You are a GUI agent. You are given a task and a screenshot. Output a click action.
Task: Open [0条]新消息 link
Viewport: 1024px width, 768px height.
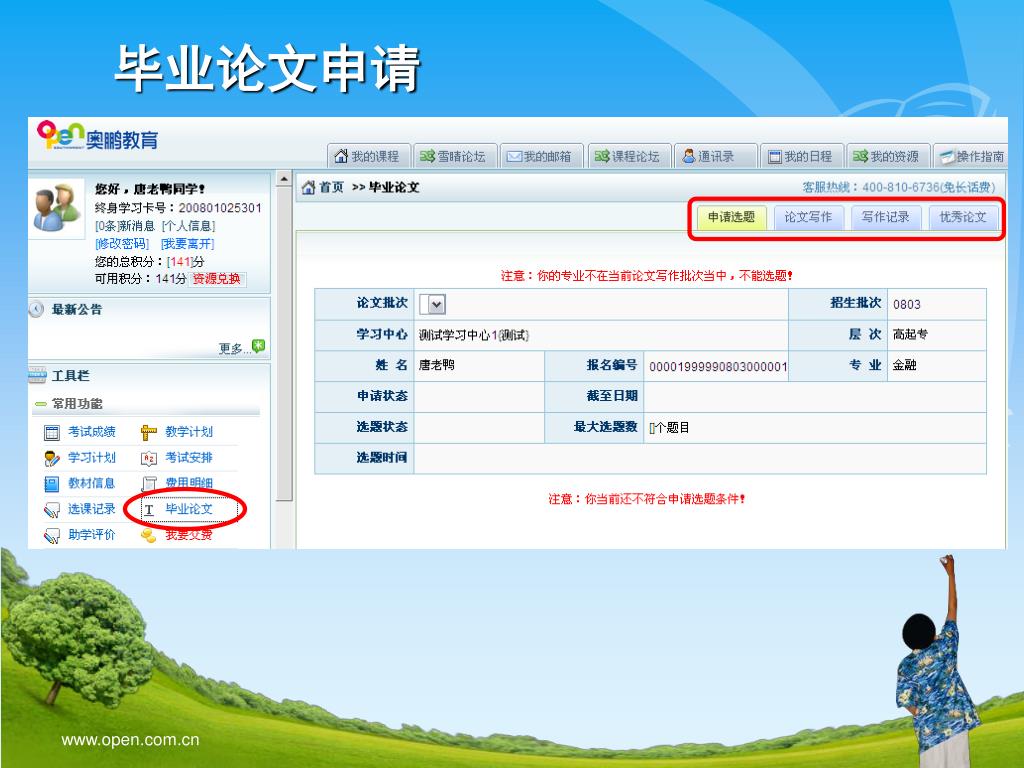[x=125, y=226]
